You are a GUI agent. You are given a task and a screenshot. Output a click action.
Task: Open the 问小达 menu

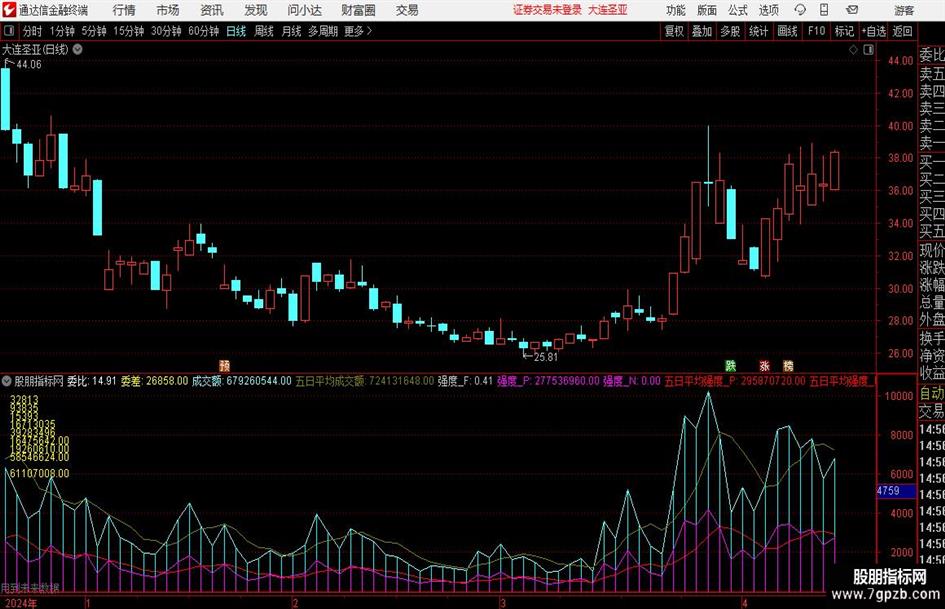coord(304,10)
